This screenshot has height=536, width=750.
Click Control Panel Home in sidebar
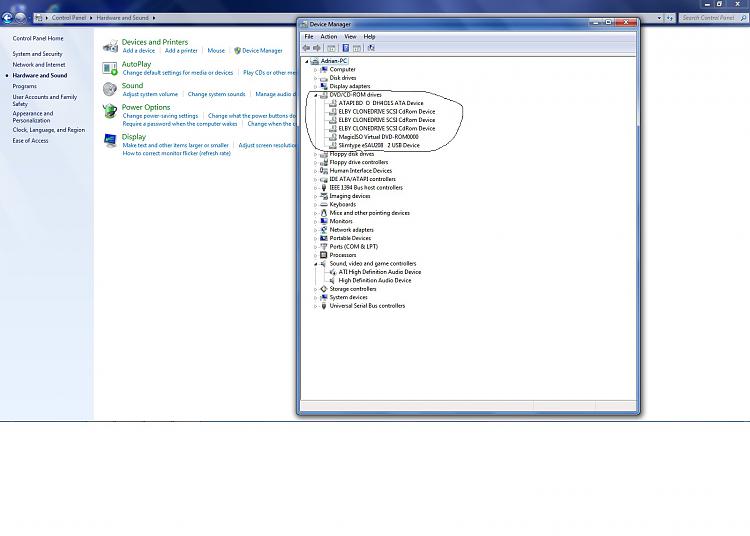[38, 38]
